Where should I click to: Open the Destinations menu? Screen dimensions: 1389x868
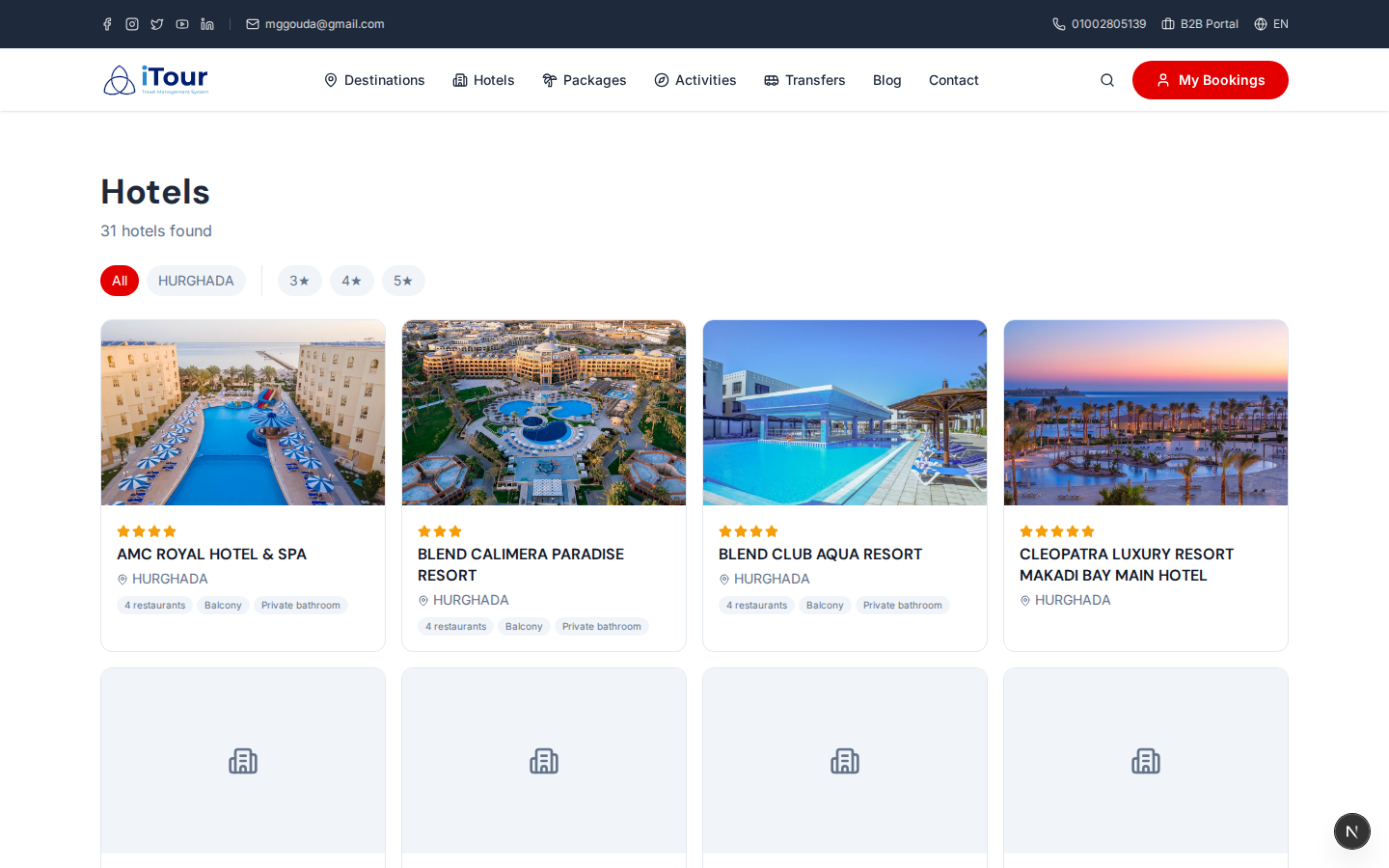[x=374, y=80]
